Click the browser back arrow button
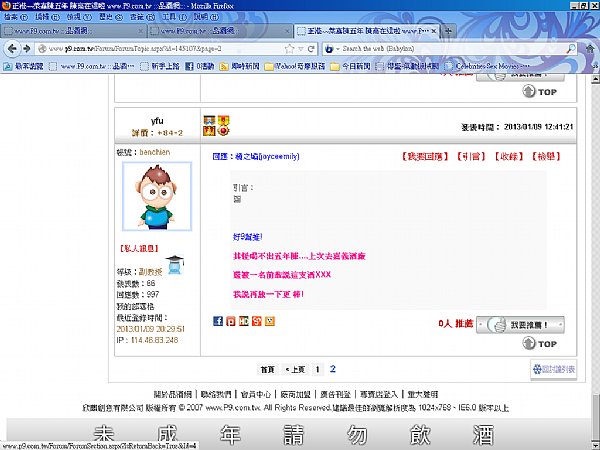 12,49
